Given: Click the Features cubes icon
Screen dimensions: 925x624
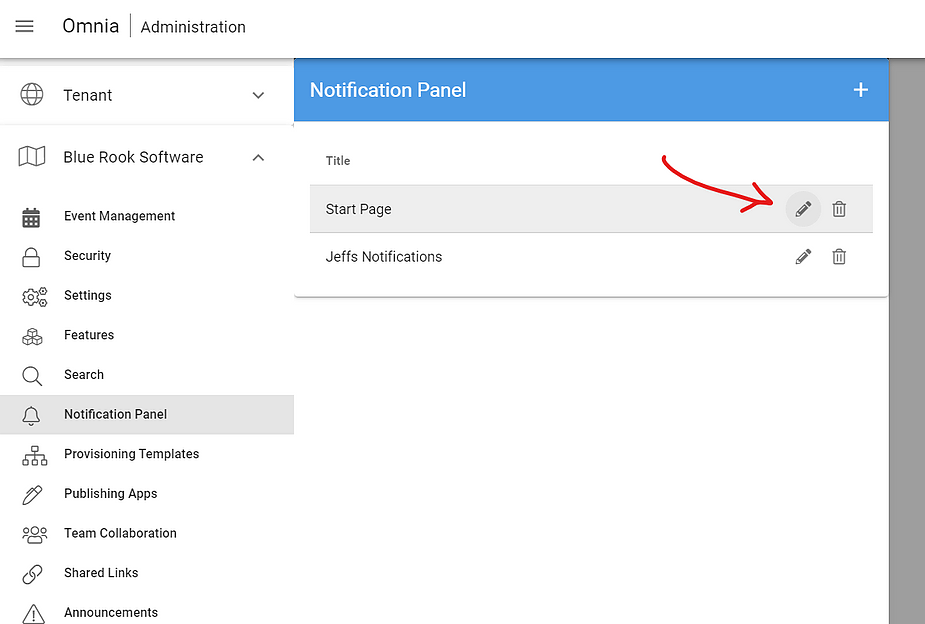Looking at the screenshot, I should [x=32, y=336].
